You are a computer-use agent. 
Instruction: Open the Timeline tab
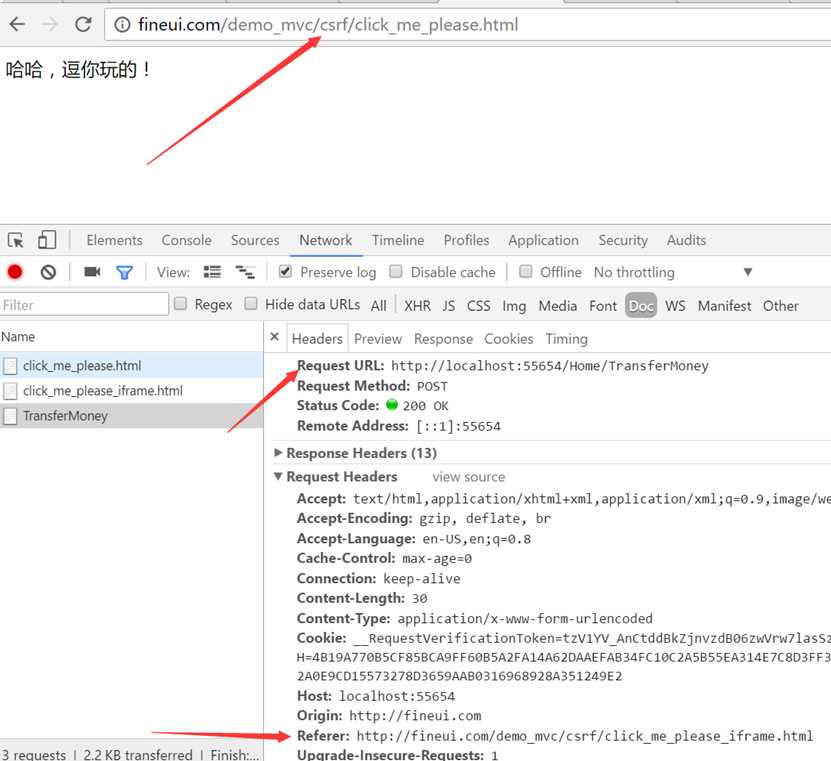(398, 241)
